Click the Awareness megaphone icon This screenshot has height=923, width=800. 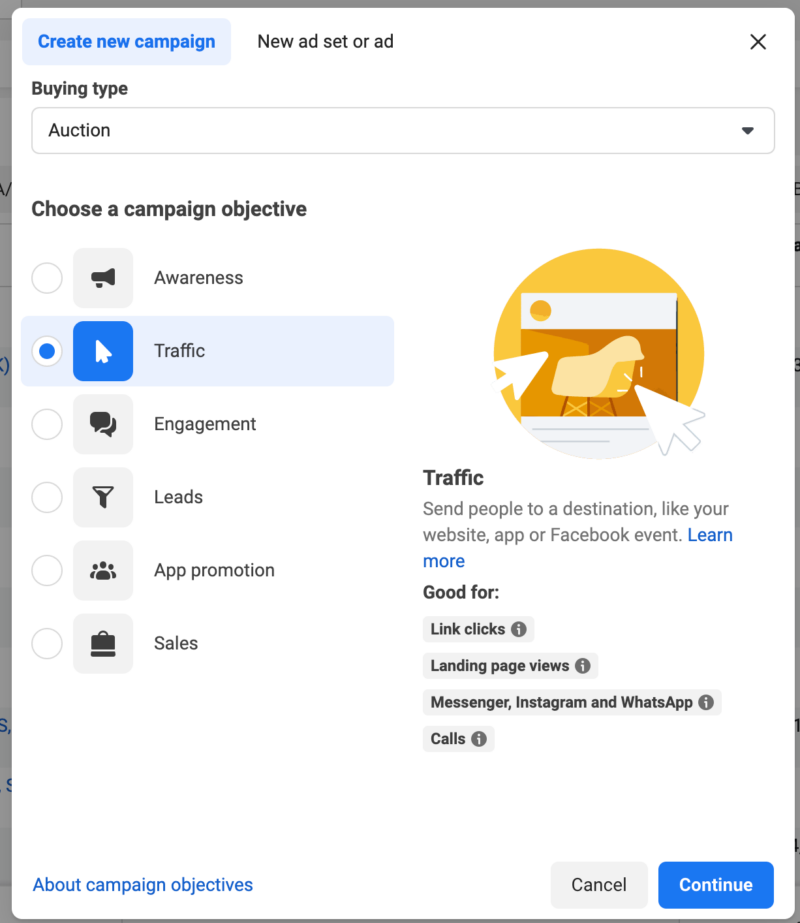[x=103, y=278]
